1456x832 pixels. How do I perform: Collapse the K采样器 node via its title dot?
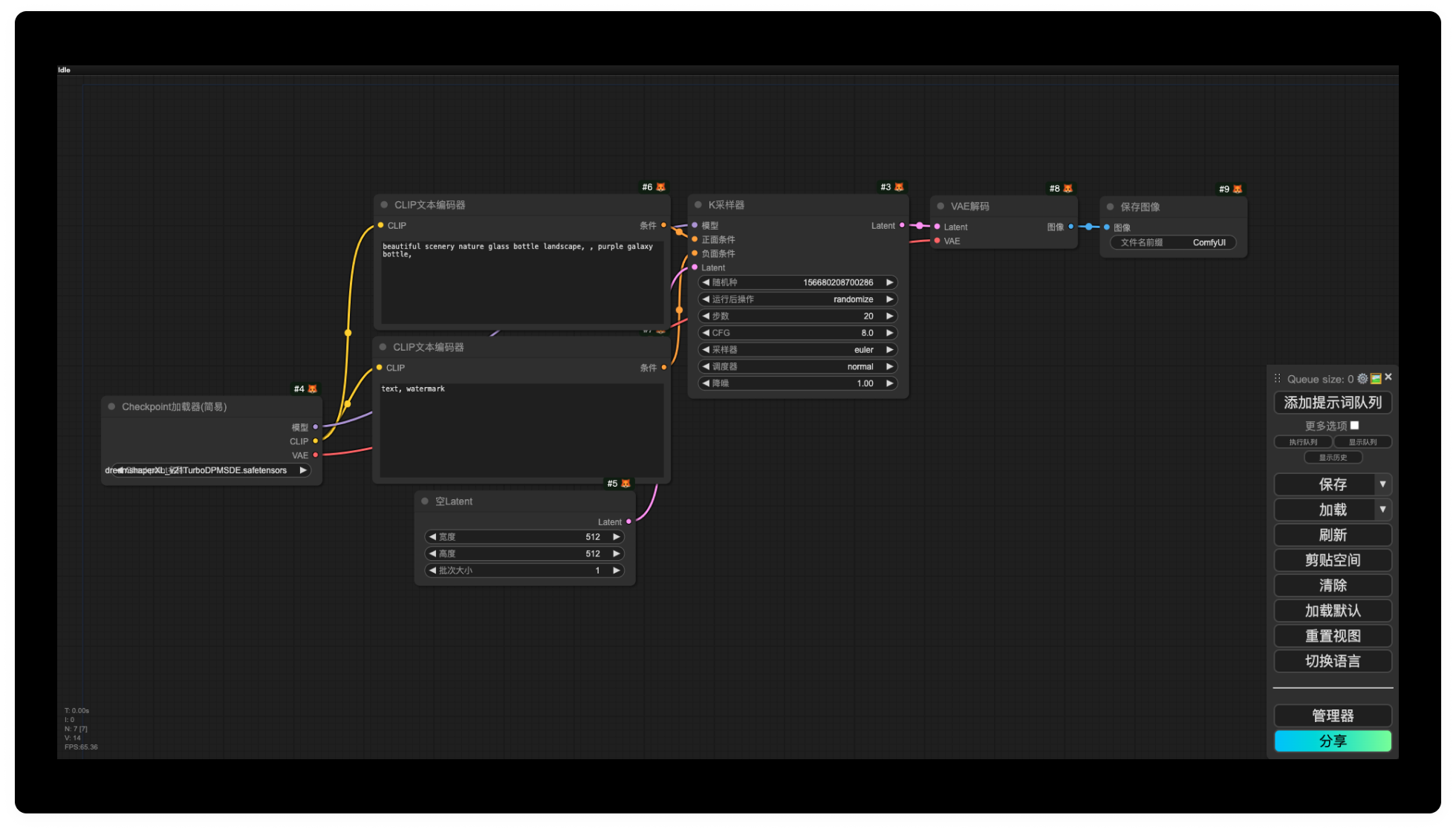(x=698, y=205)
